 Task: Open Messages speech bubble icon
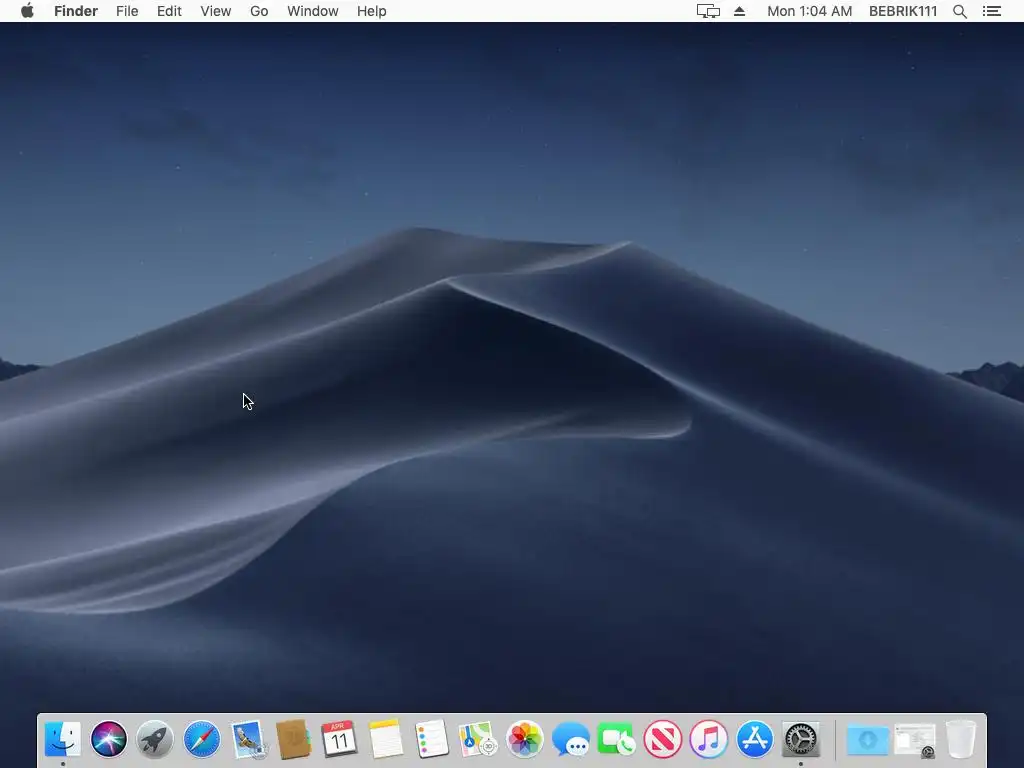point(570,739)
